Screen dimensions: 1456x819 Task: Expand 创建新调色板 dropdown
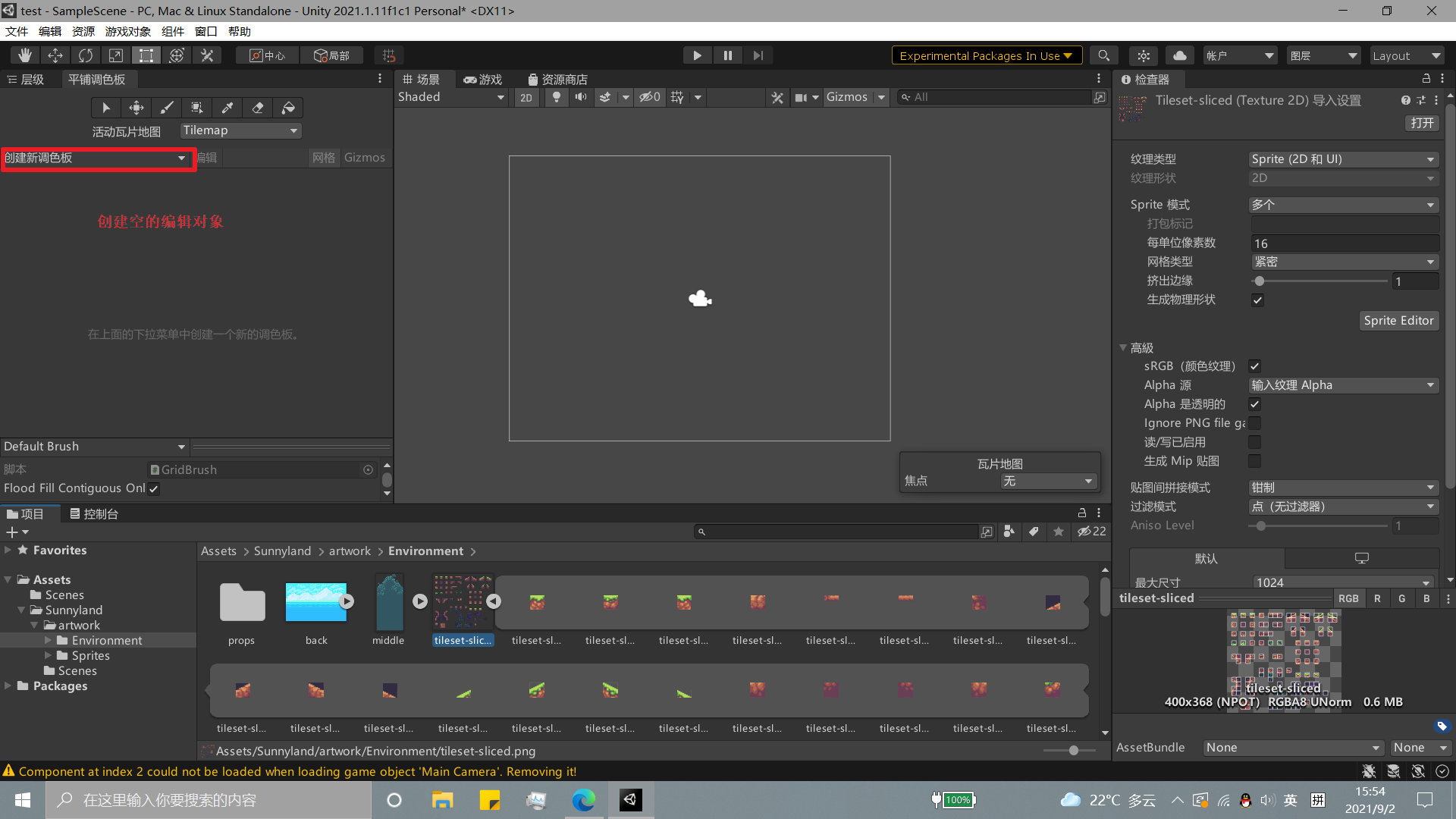click(x=95, y=157)
